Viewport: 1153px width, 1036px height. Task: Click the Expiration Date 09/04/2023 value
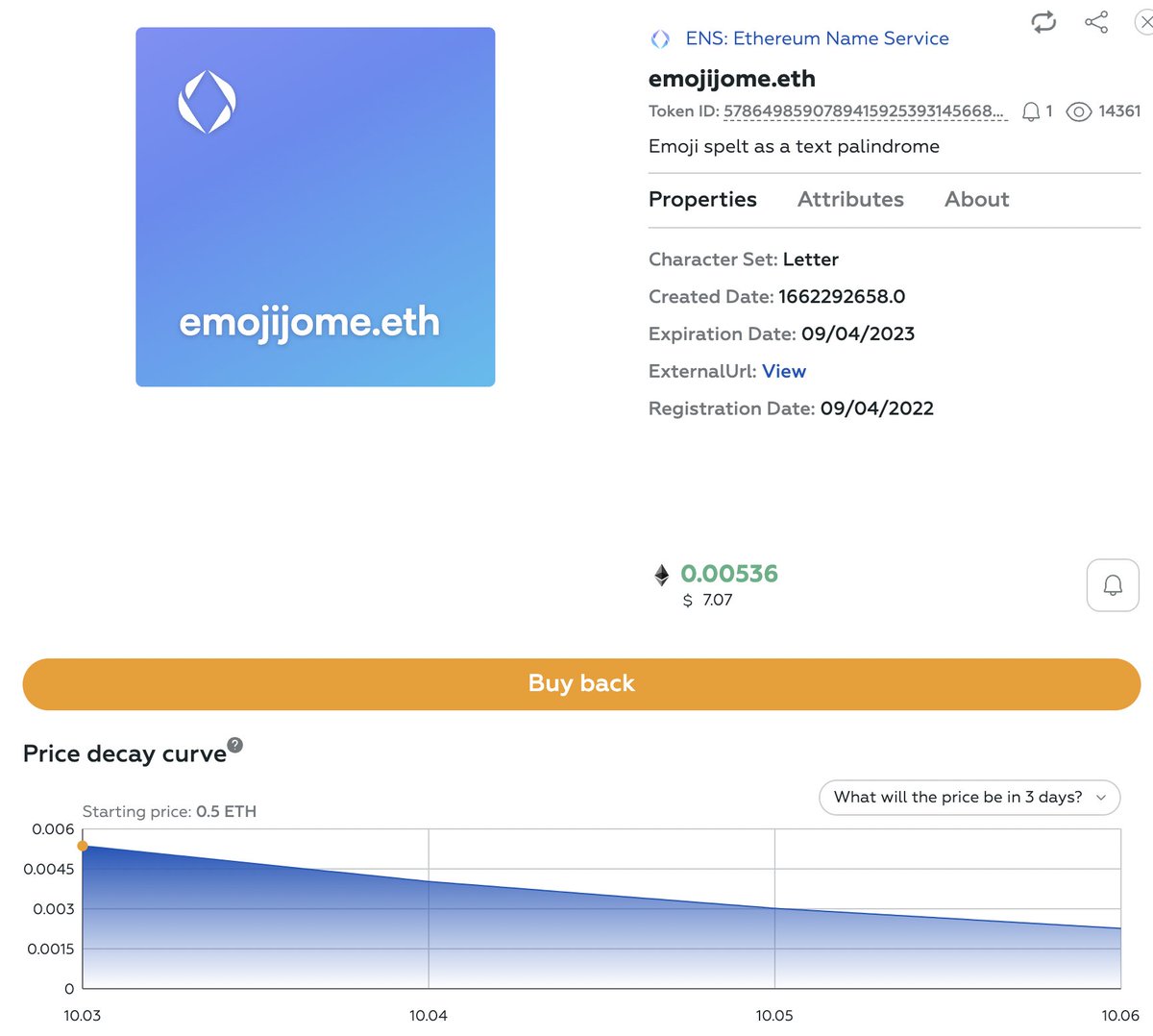pyautogui.click(x=858, y=333)
